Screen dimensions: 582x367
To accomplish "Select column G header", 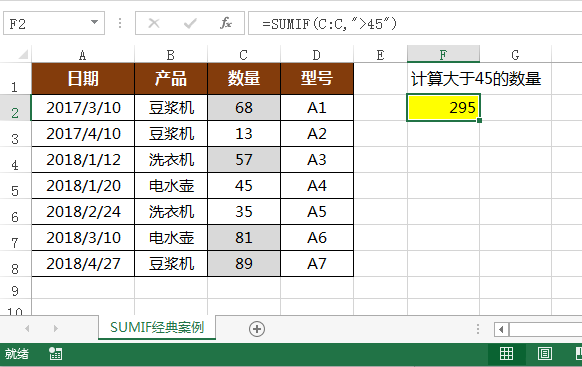I will pos(516,55).
